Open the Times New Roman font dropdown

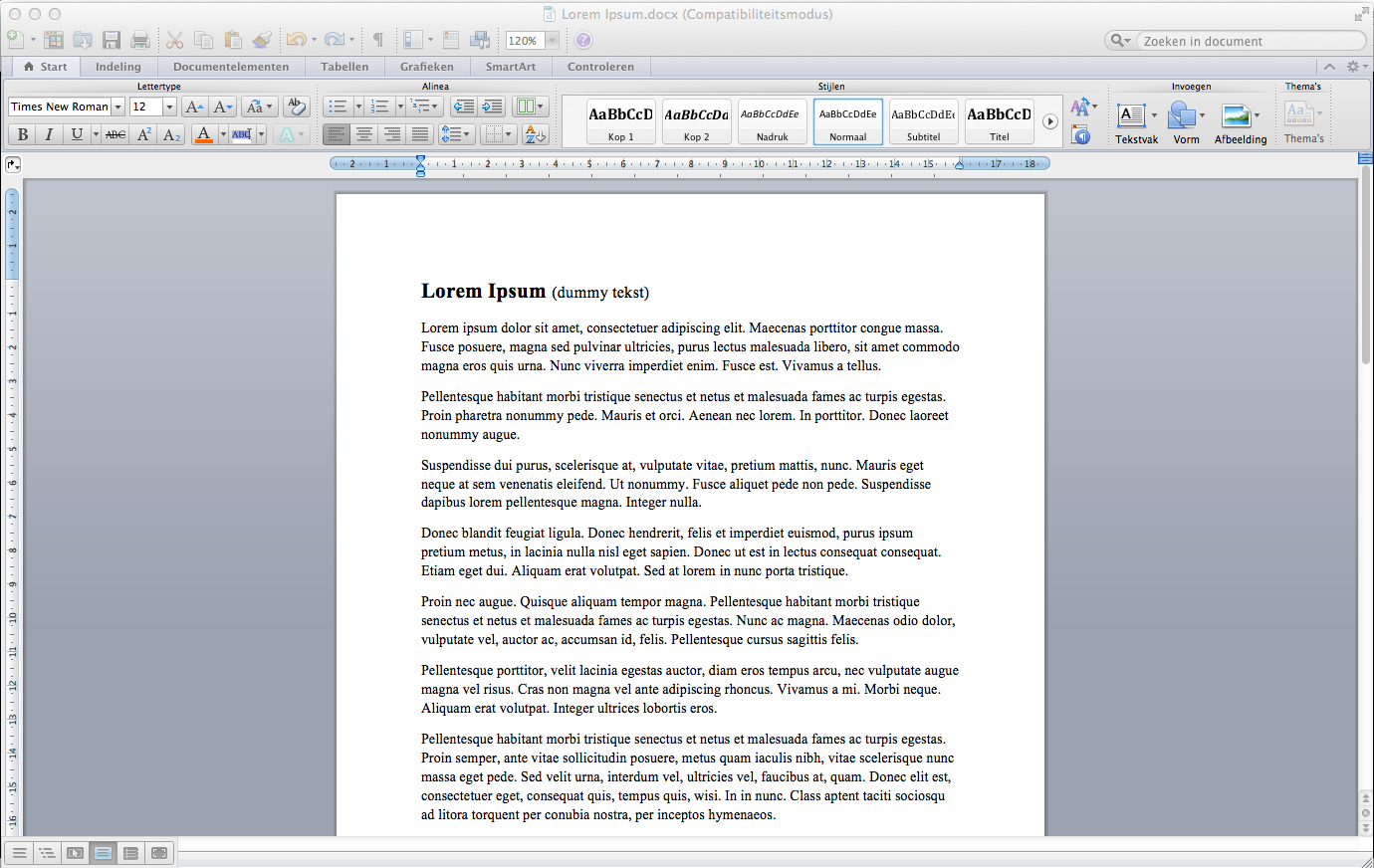(117, 107)
